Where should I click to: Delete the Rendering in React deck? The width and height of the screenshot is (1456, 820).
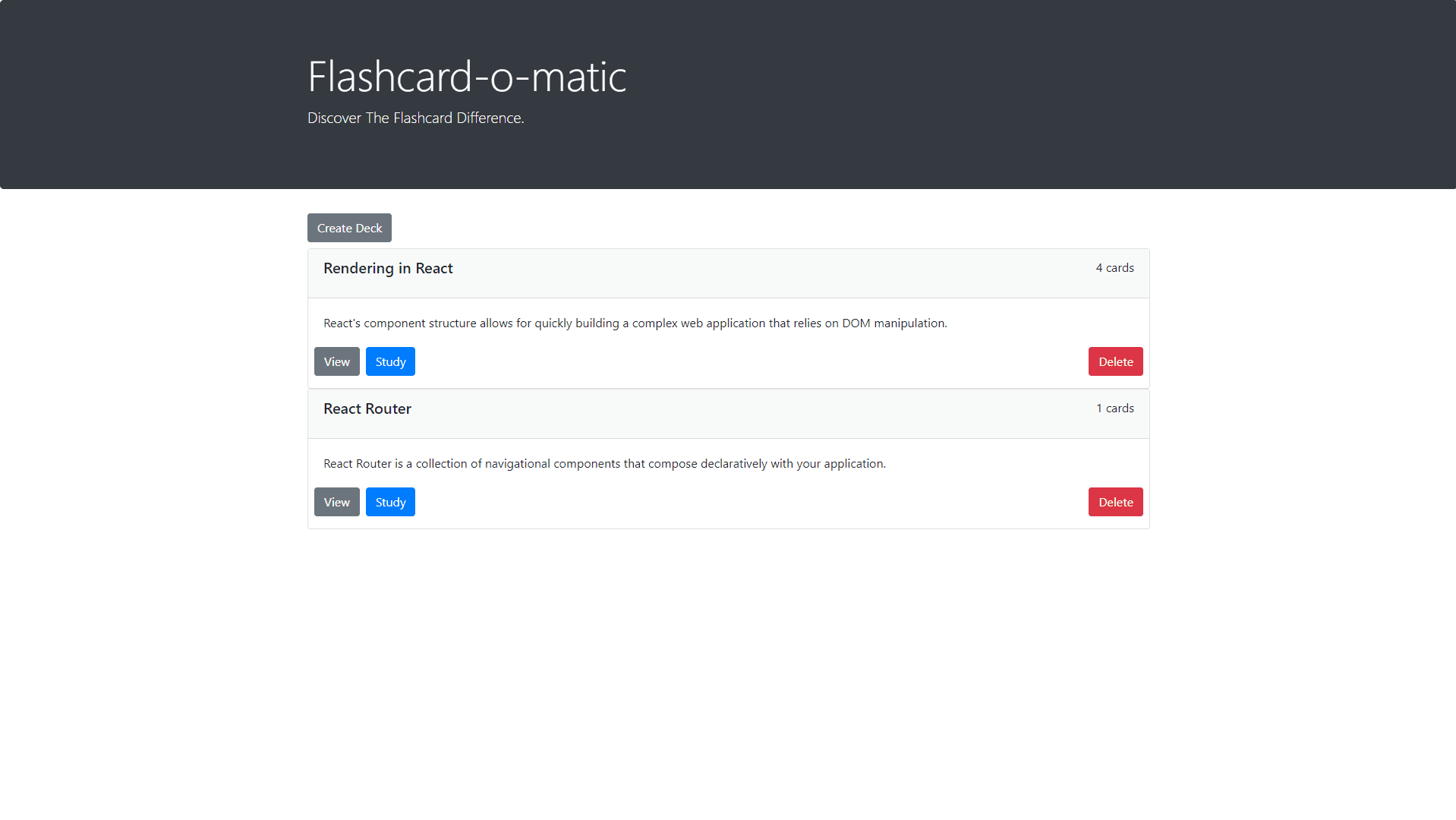[x=1115, y=361]
